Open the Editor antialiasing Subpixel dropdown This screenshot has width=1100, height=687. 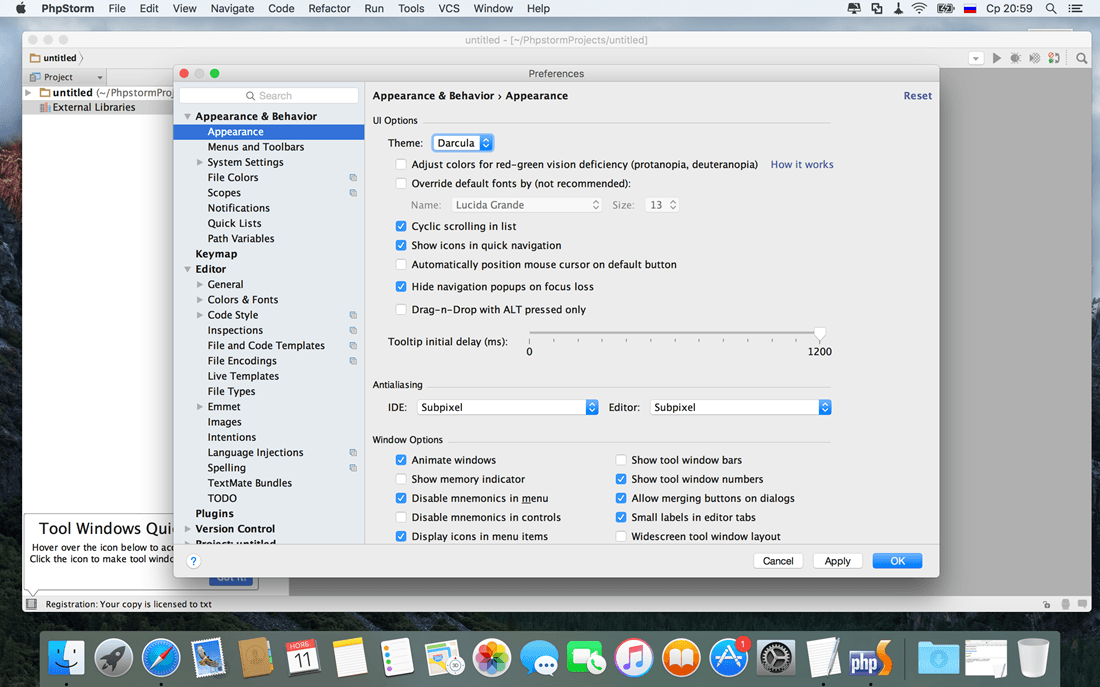pyautogui.click(x=740, y=407)
